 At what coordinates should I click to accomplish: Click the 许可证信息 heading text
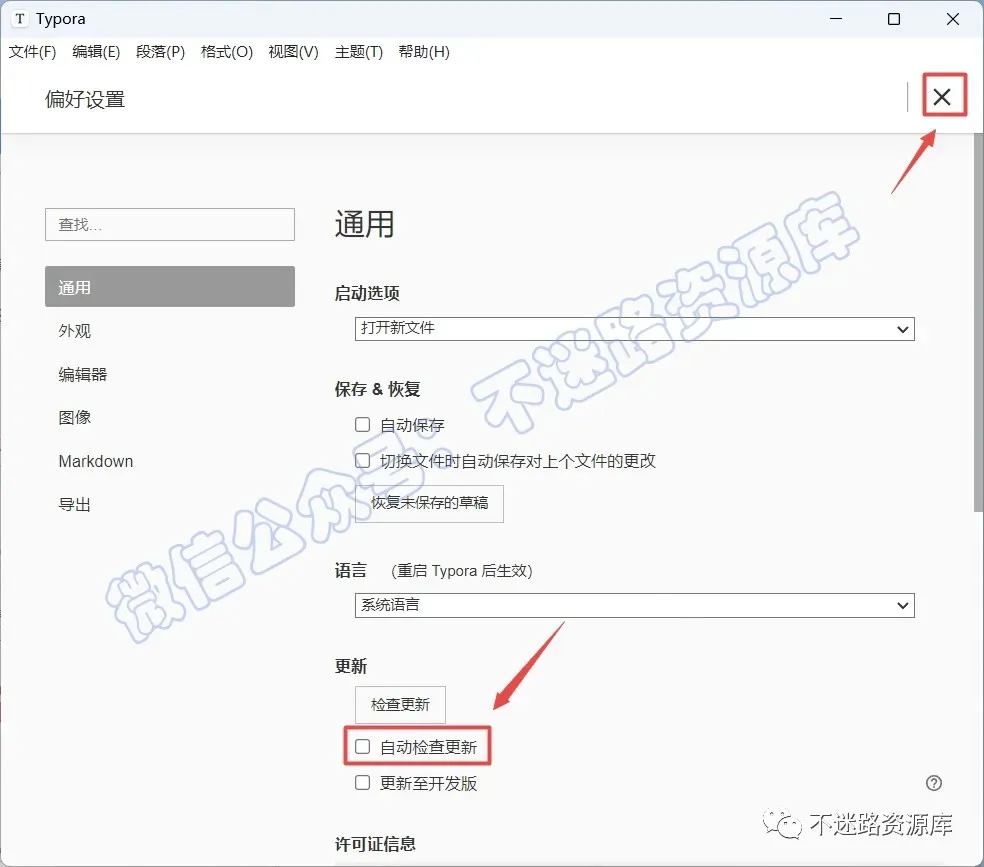tap(375, 844)
